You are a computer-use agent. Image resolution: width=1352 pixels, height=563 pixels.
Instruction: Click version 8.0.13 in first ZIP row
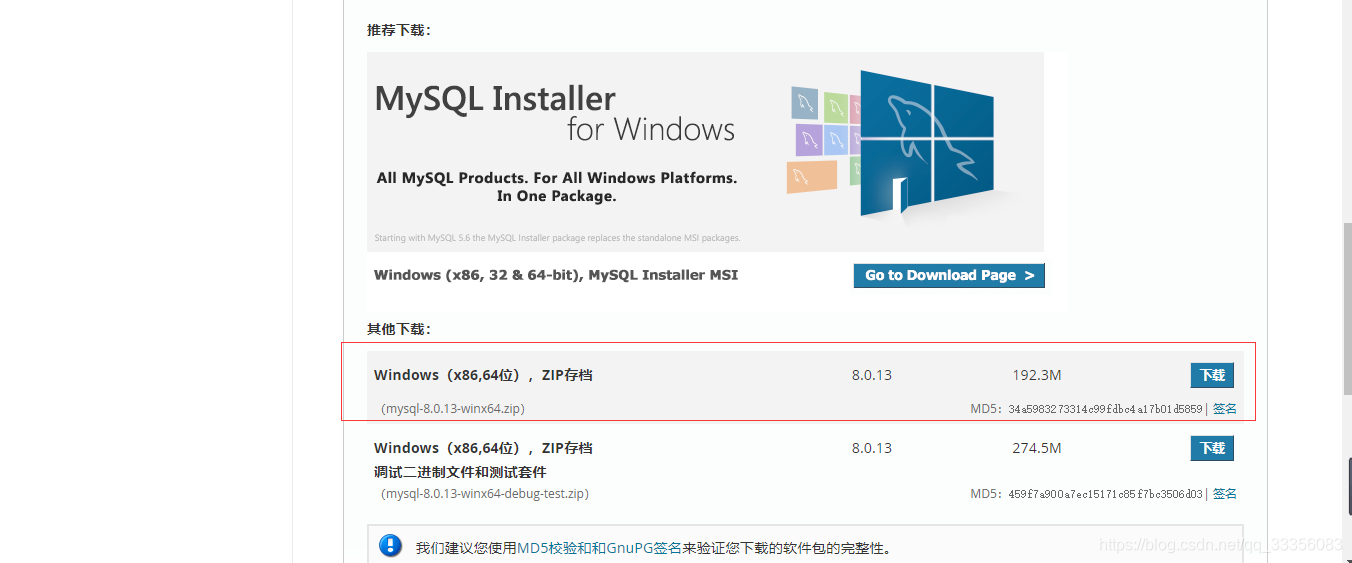[872, 375]
